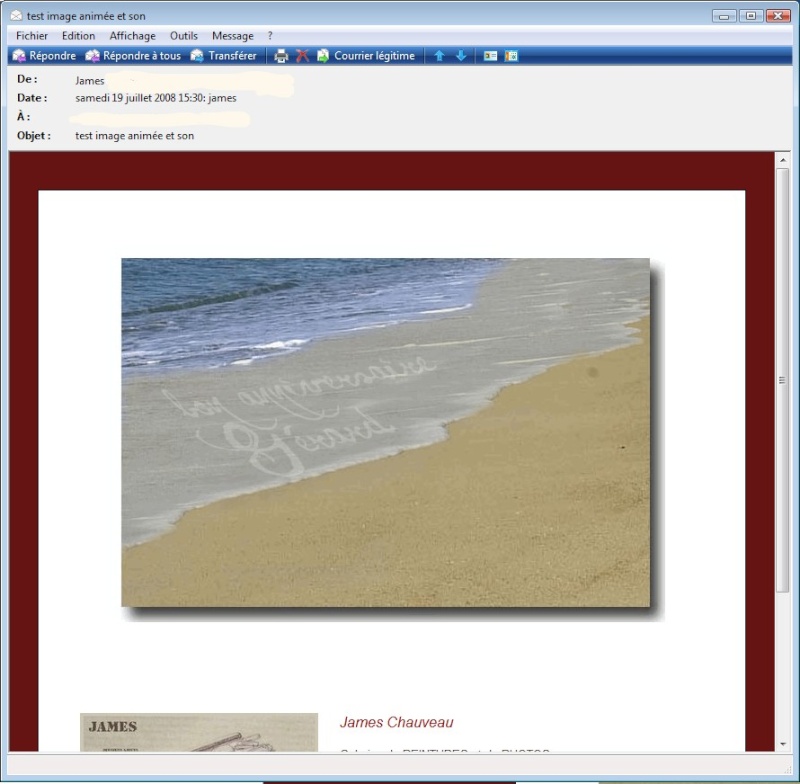This screenshot has width=800, height=784.
Task: Close the message window
Action: pyautogui.click(x=779, y=16)
